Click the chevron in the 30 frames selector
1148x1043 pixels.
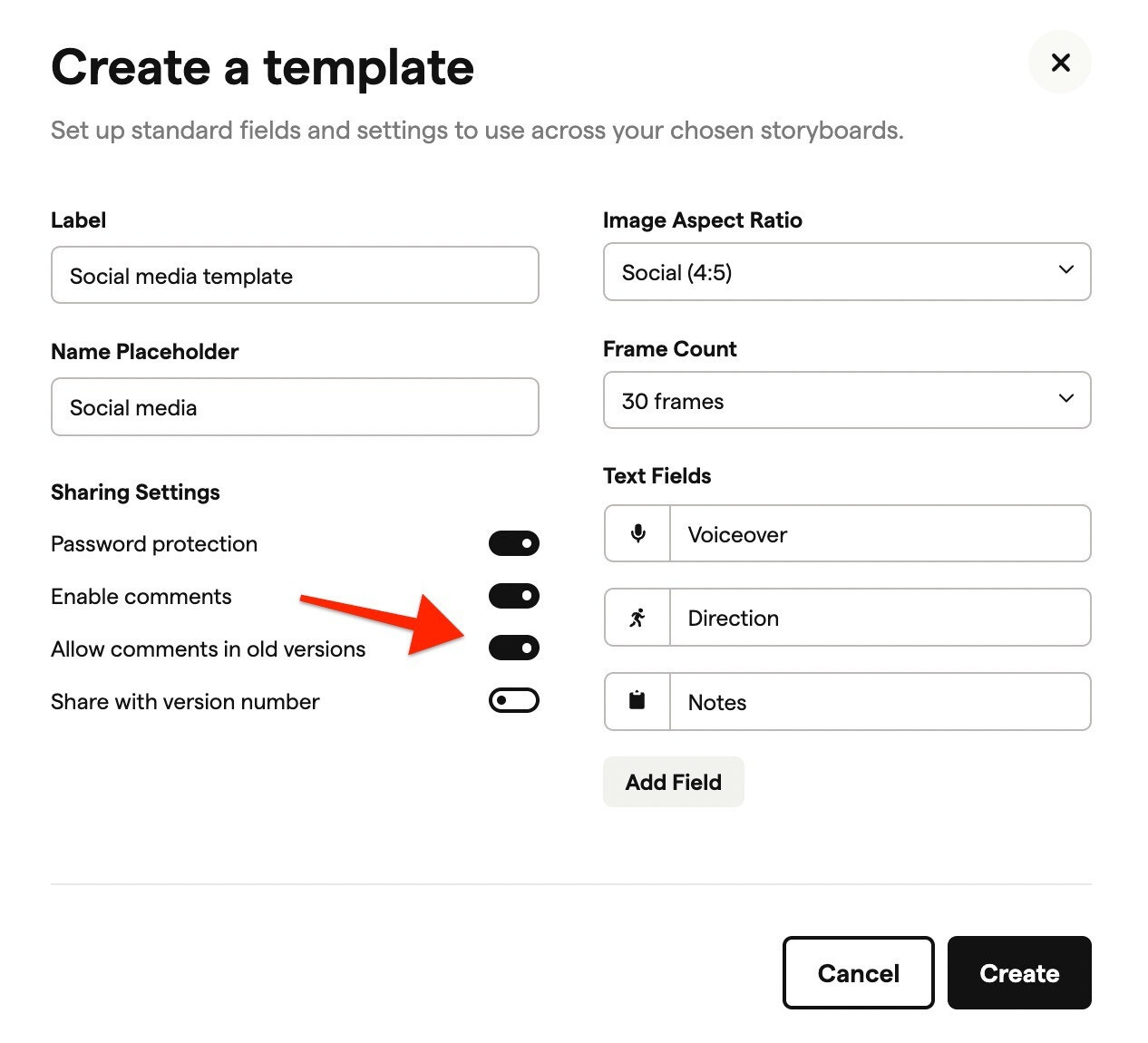(x=1066, y=398)
